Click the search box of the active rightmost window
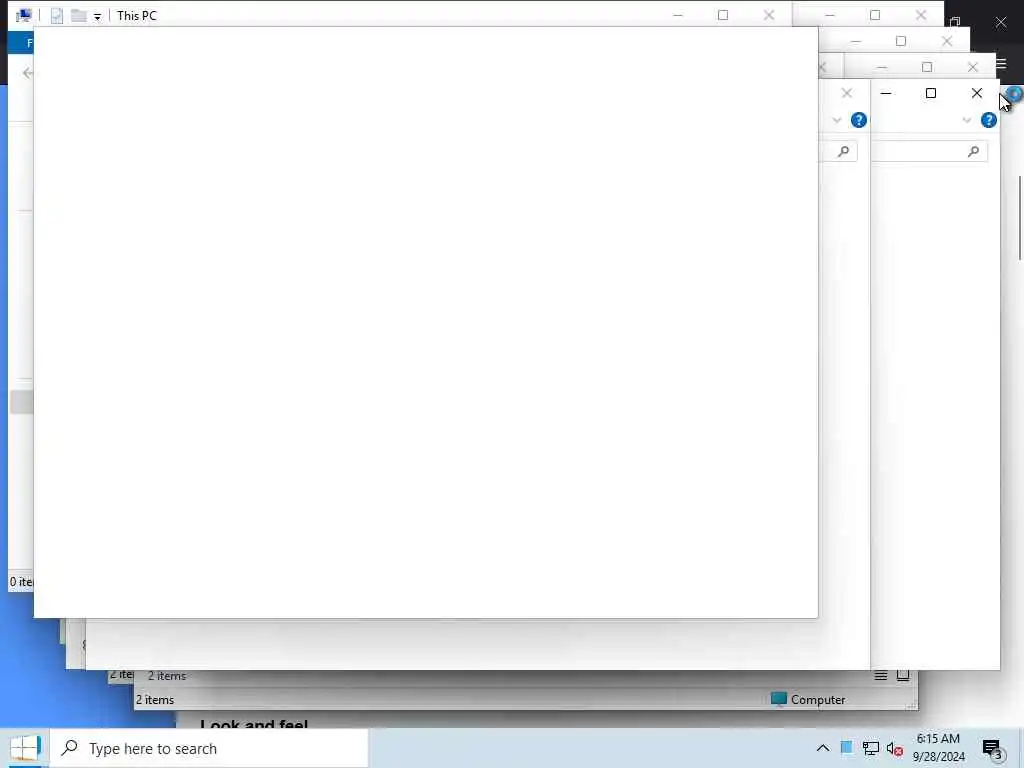The height and width of the screenshot is (768, 1024). pyautogui.click(x=929, y=152)
